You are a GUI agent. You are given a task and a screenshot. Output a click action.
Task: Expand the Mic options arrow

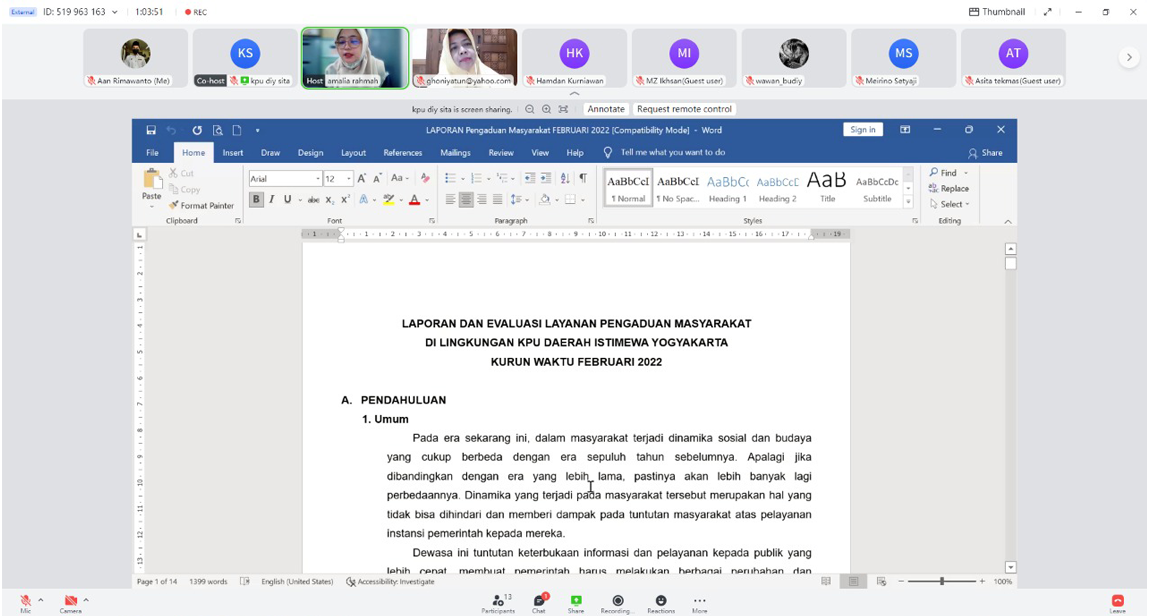point(41,600)
